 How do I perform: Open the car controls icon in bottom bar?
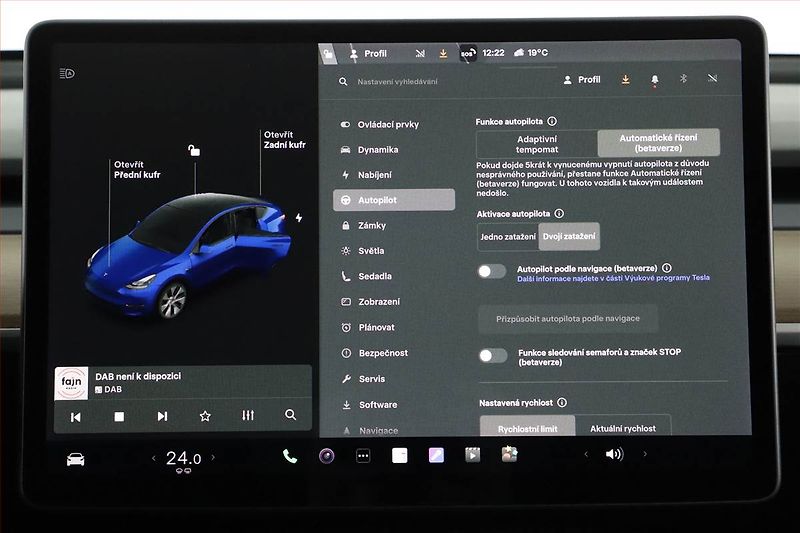pos(76,460)
